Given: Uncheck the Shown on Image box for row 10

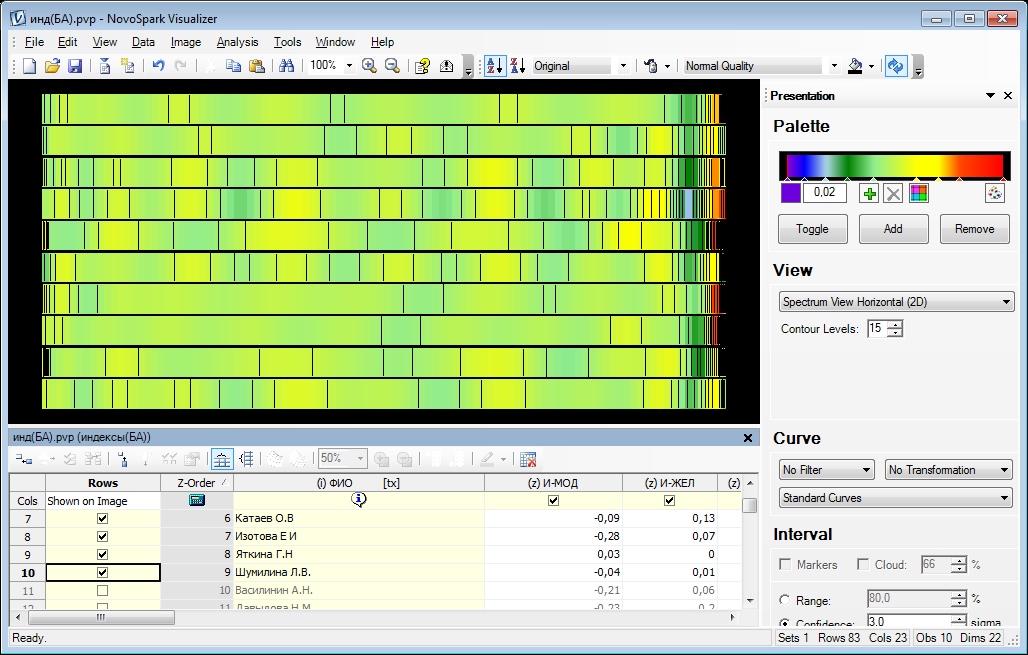Looking at the screenshot, I should [x=102, y=572].
